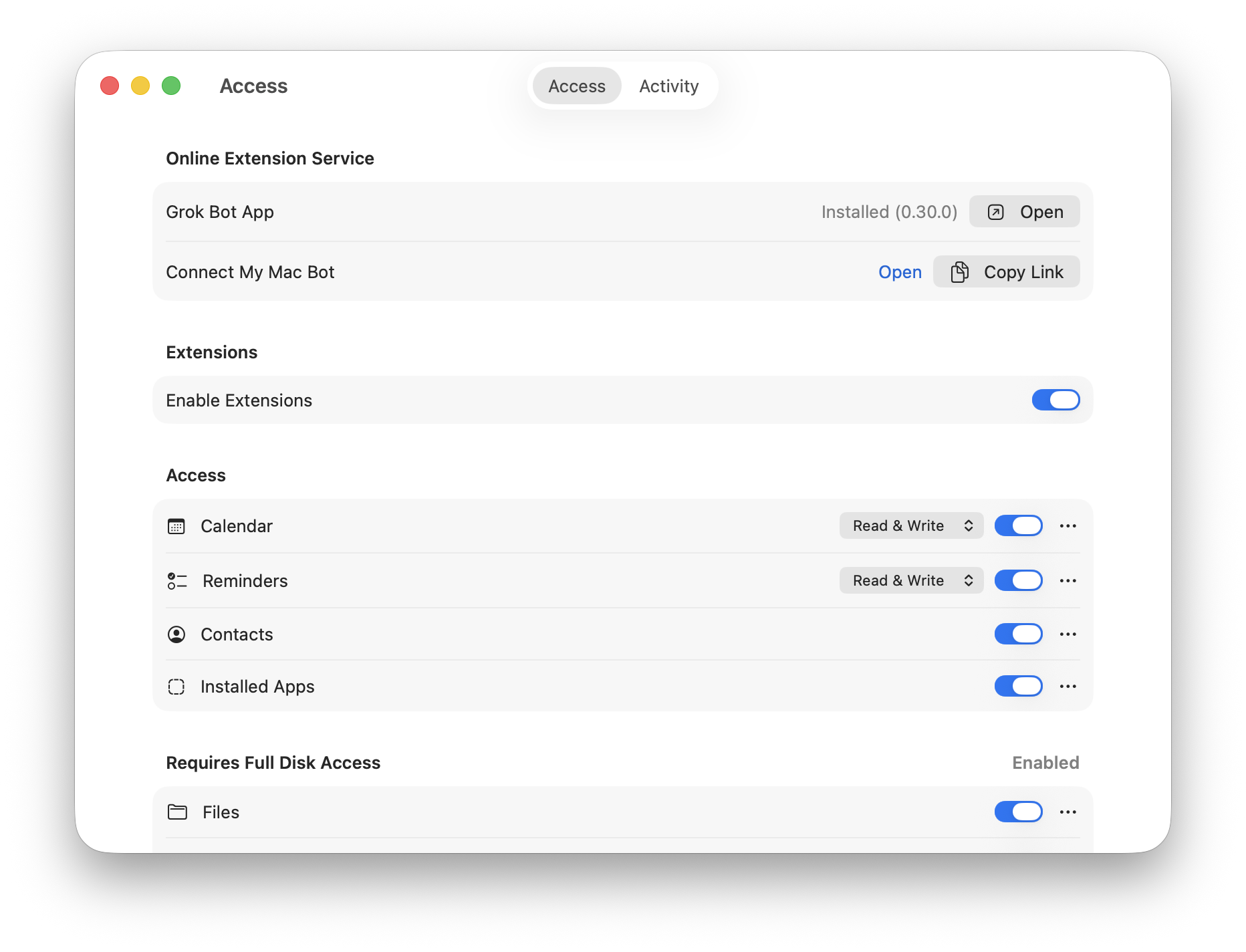Click the Files folder icon
The width and height of the screenshot is (1246, 952).
pyautogui.click(x=177, y=812)
